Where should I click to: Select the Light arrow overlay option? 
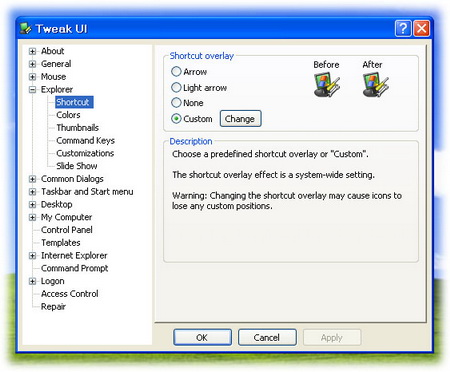coord(176,88)
